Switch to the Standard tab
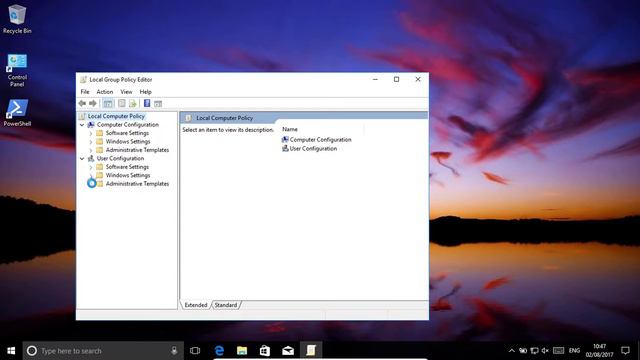 tap(226, 305)
